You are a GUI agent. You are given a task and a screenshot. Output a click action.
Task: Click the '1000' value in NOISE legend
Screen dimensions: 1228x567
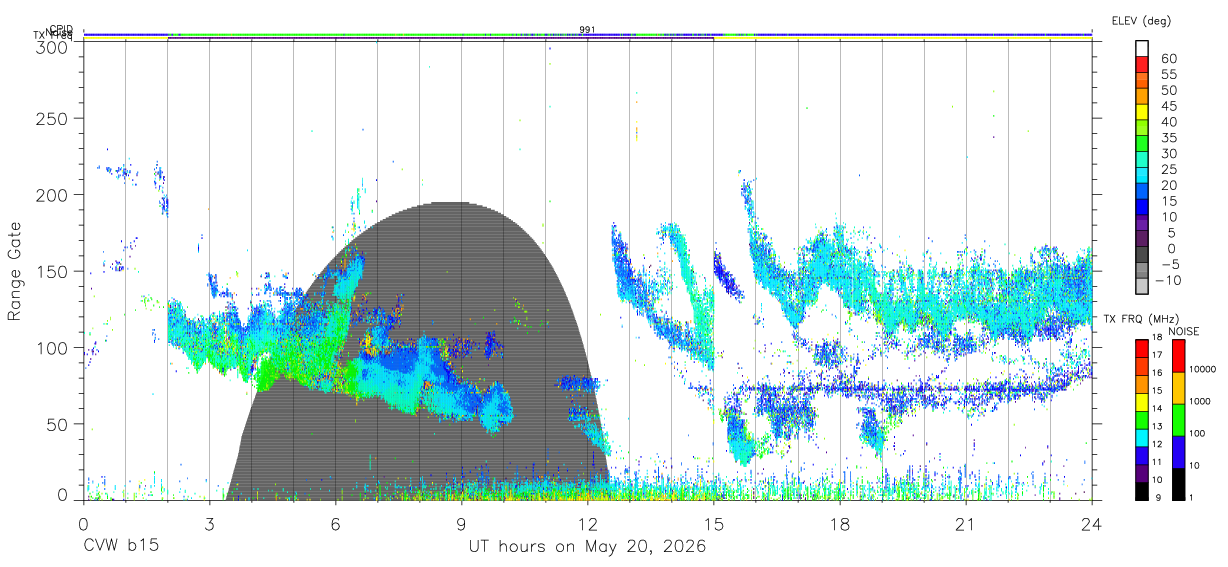[1201, 402]
